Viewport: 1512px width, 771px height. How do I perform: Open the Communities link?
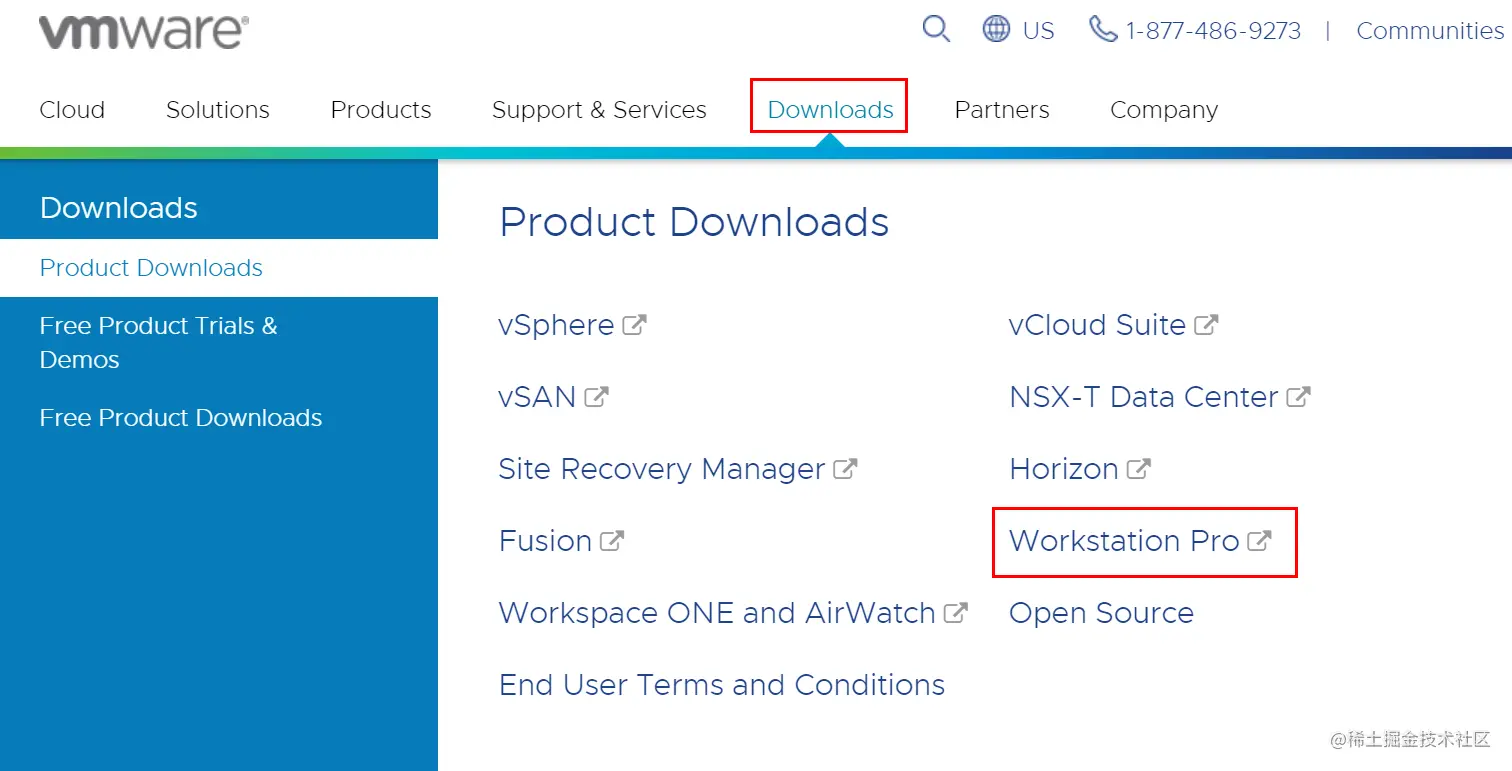pyautogui.click(x=1430, y=30)
